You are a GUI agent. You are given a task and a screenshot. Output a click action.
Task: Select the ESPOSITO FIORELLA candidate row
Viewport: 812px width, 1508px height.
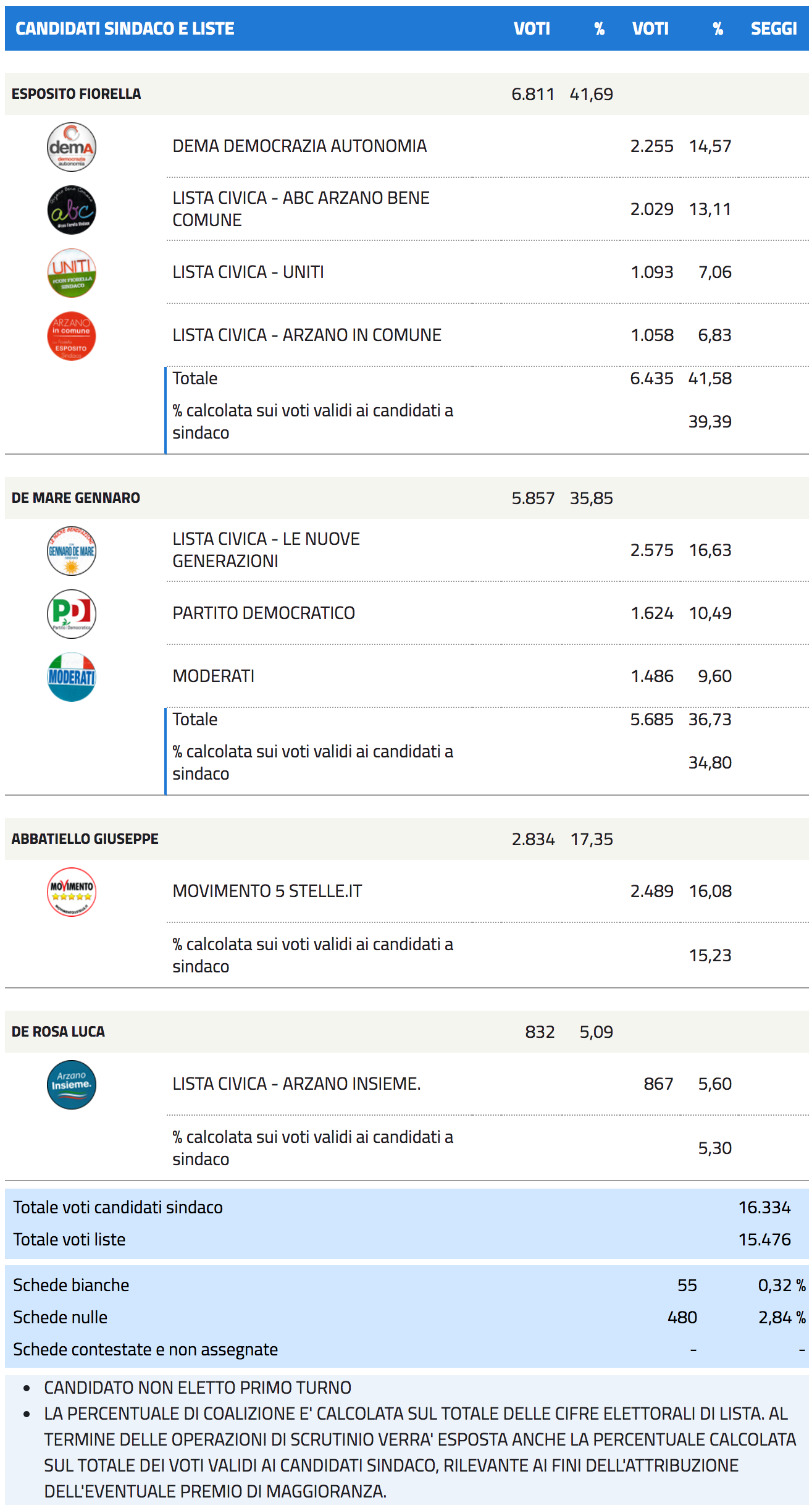click(x=77, y=94)
